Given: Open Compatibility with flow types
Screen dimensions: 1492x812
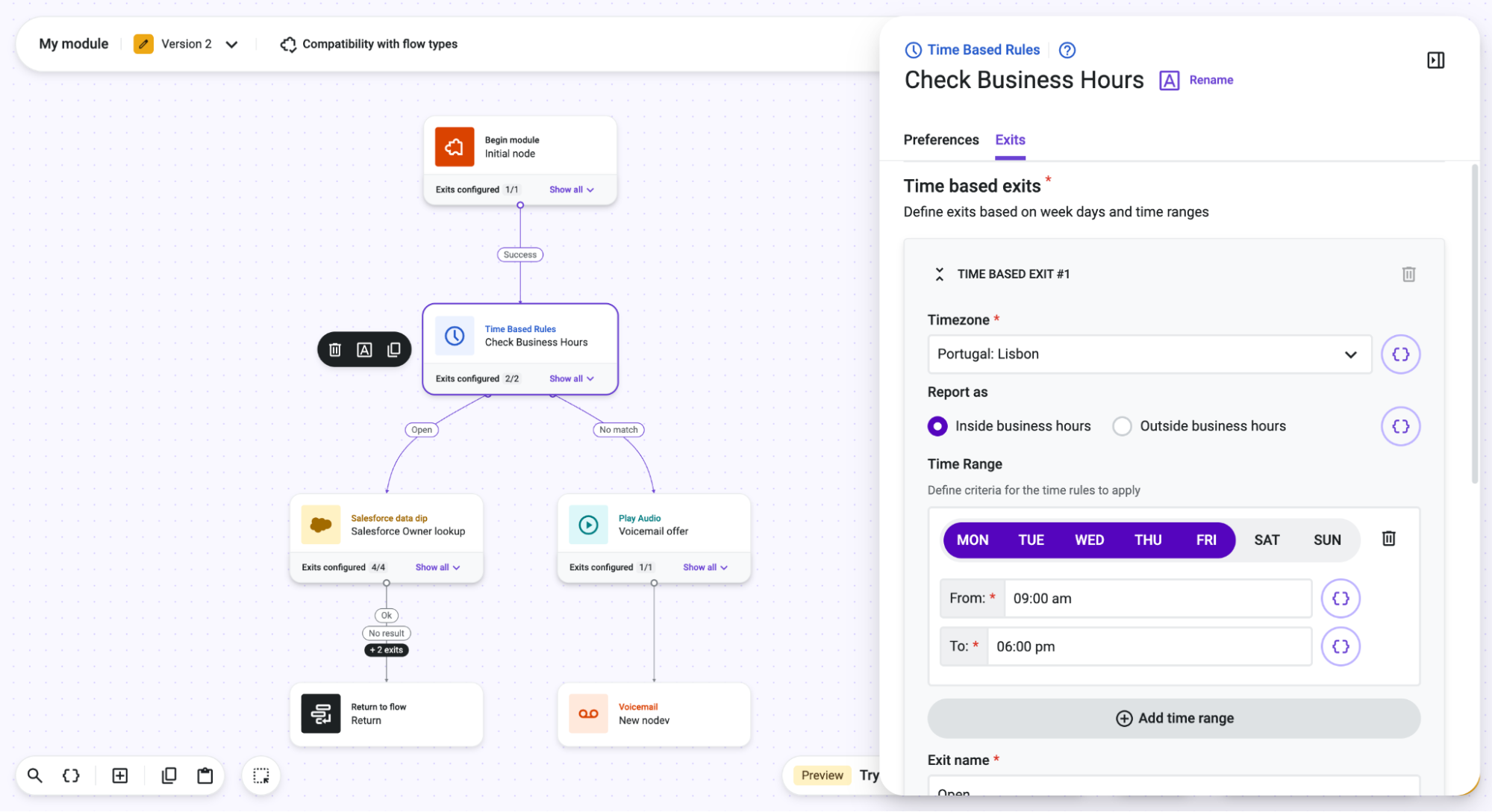Looking at the screenshot, I should (x=369, y=44).
